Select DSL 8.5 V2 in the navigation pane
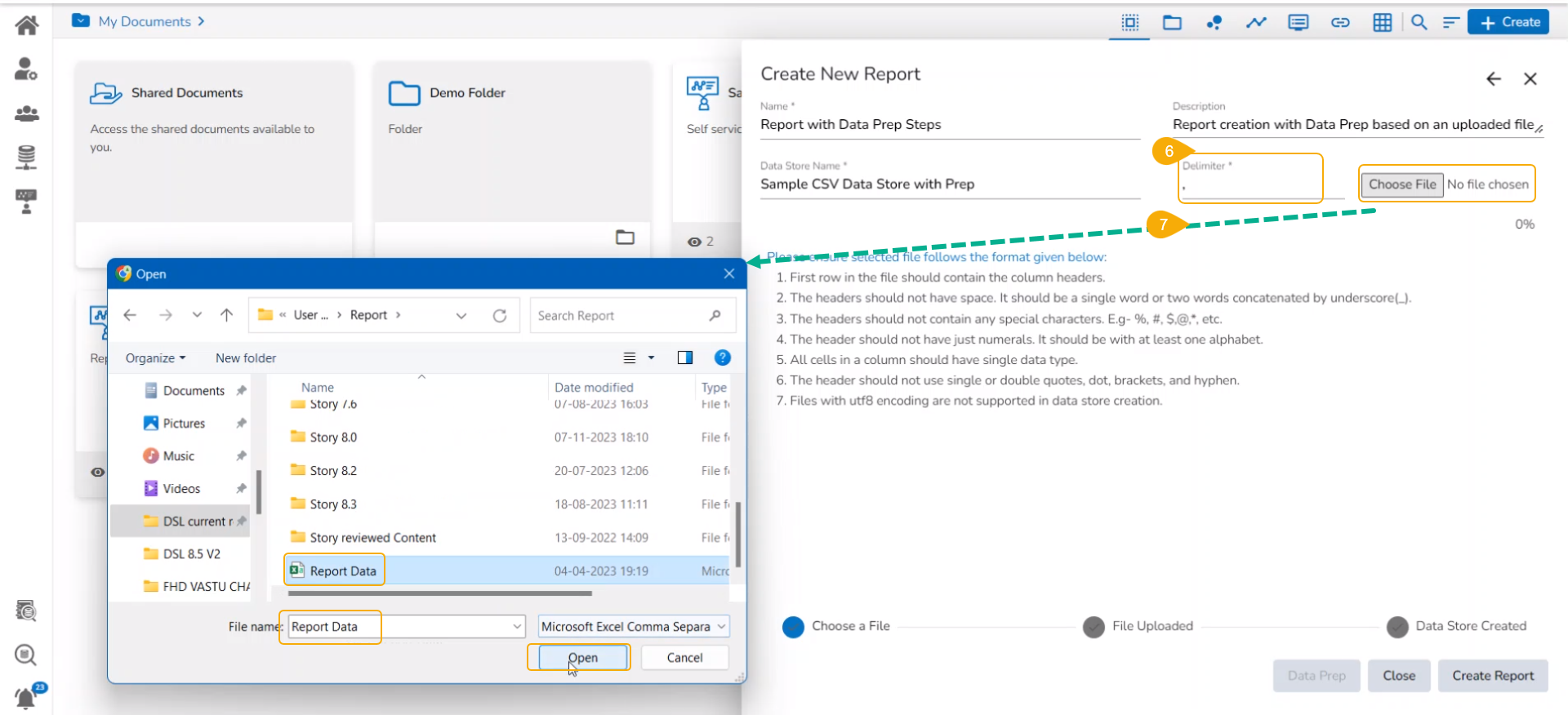 [x=191, y=554]
